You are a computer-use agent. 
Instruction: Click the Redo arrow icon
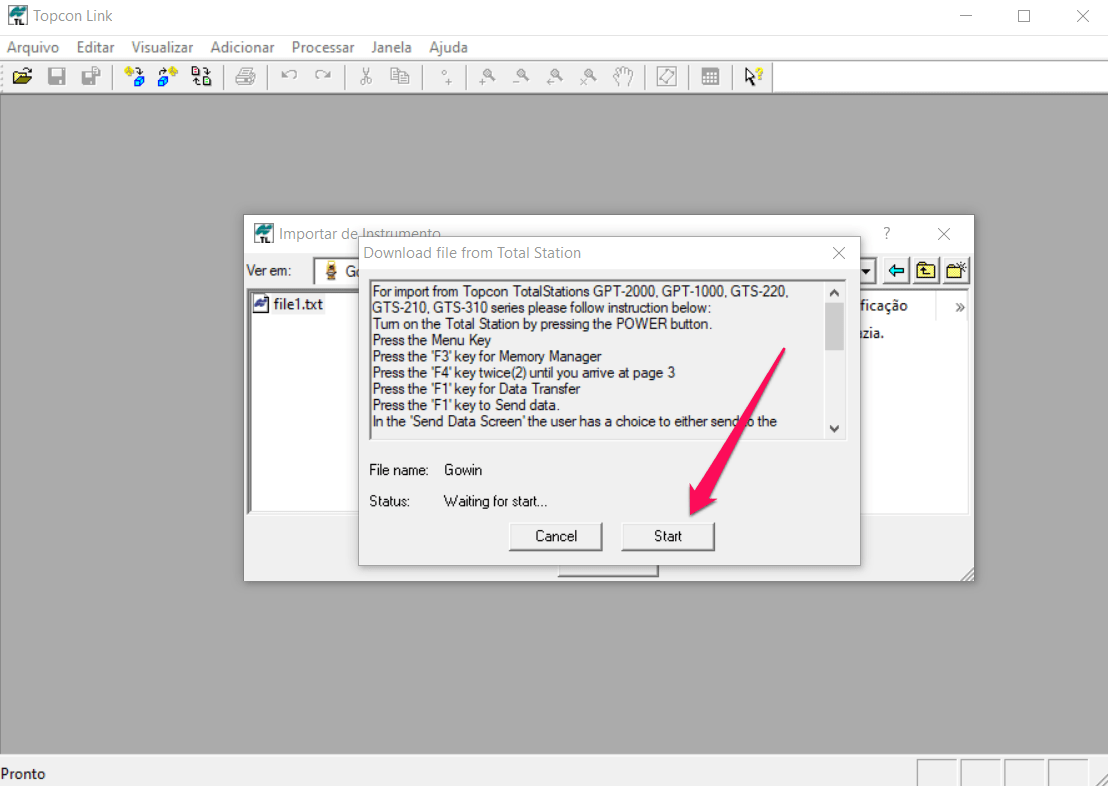[323, 76]
